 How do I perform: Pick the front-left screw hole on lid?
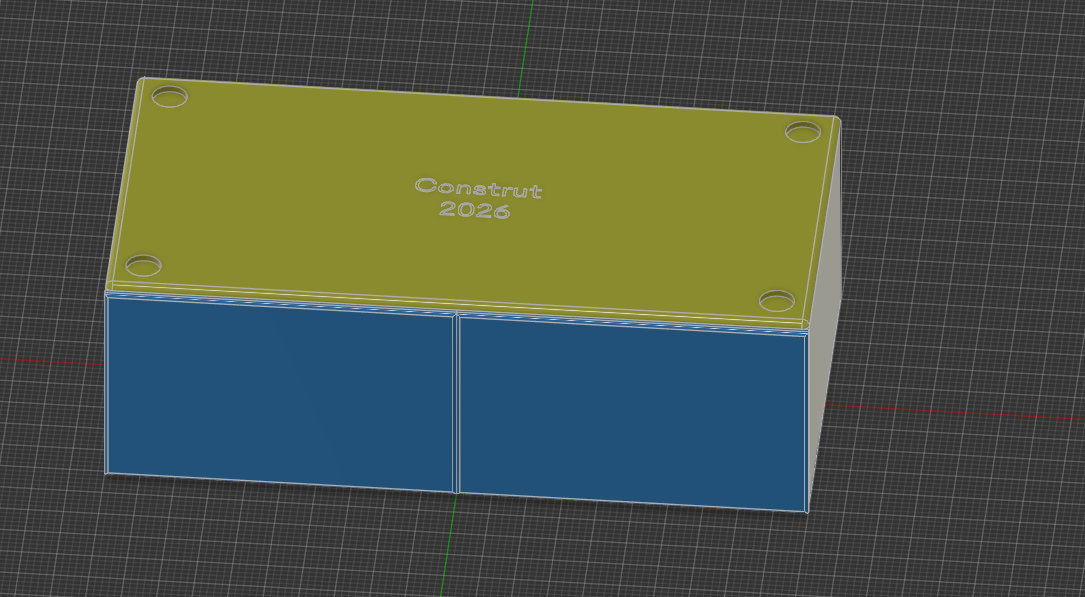144,266
